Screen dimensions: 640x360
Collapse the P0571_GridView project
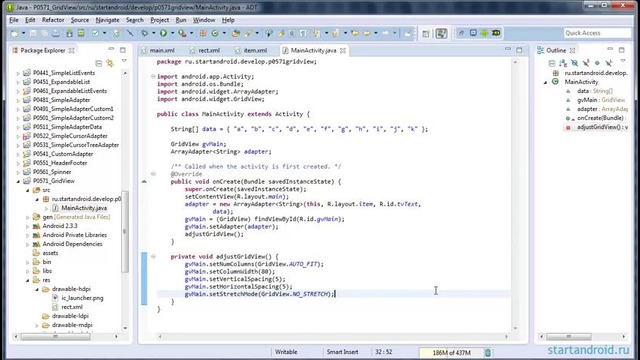[x=18, y=181]
